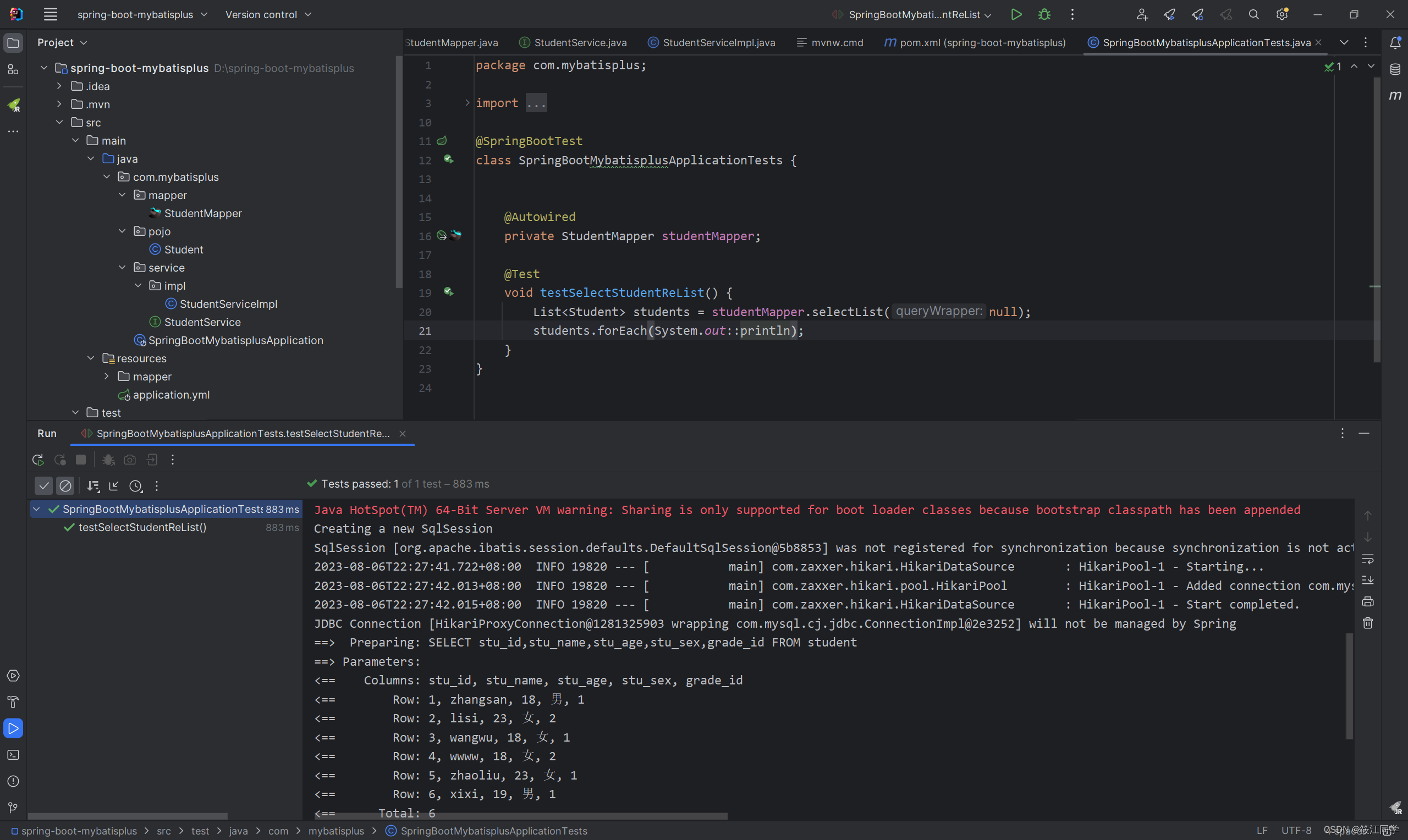Close the Run tab testSelectStudentRe
Viewport: 1408px width, 840px height.
tap(403, 434)
